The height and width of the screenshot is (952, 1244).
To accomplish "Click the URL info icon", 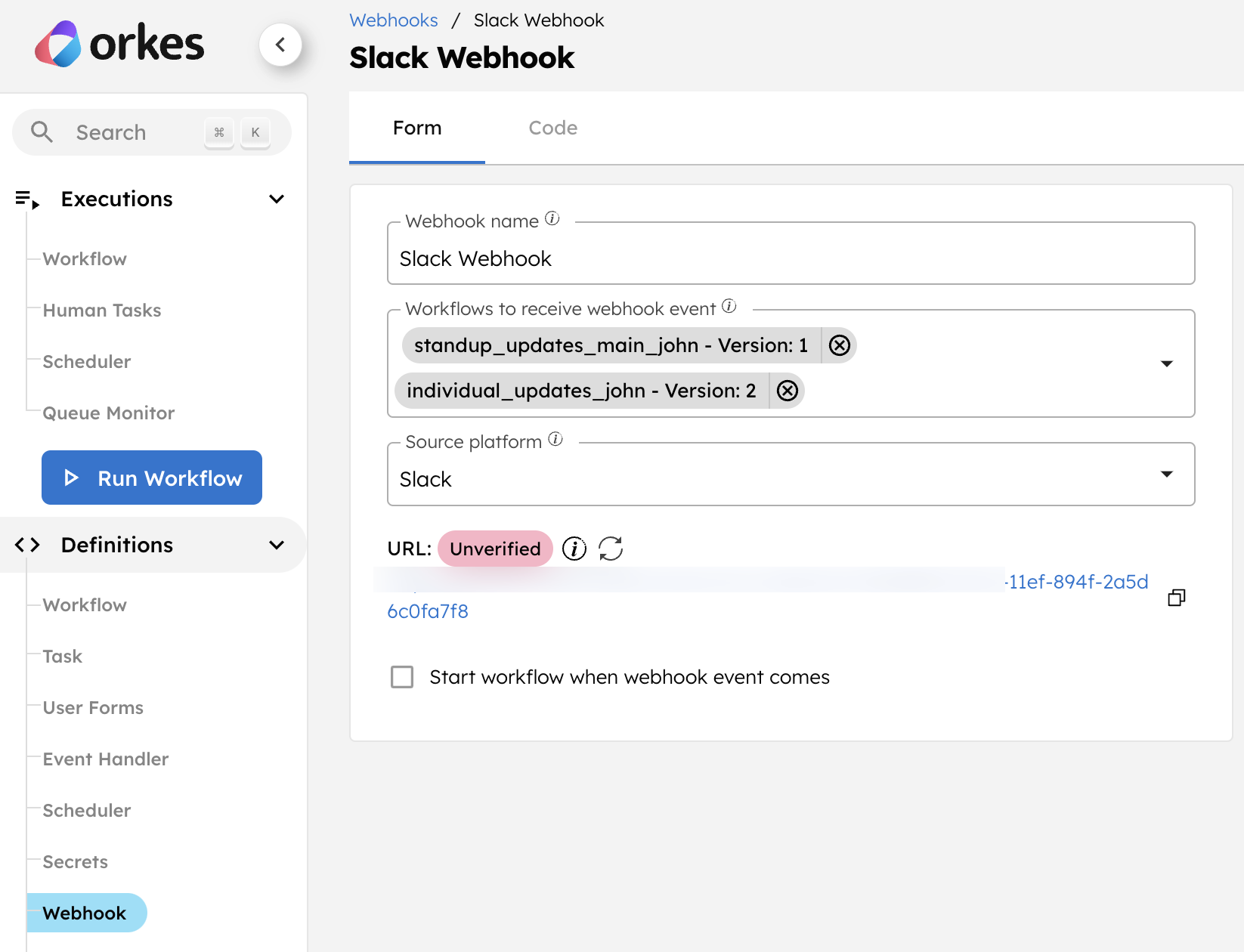I will tap(574, 549).
